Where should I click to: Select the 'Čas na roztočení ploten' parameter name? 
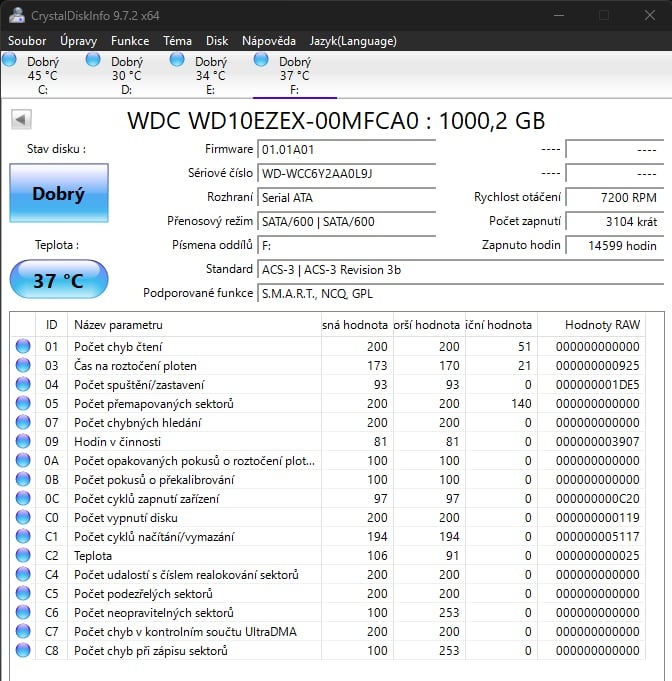coord(135,366)
